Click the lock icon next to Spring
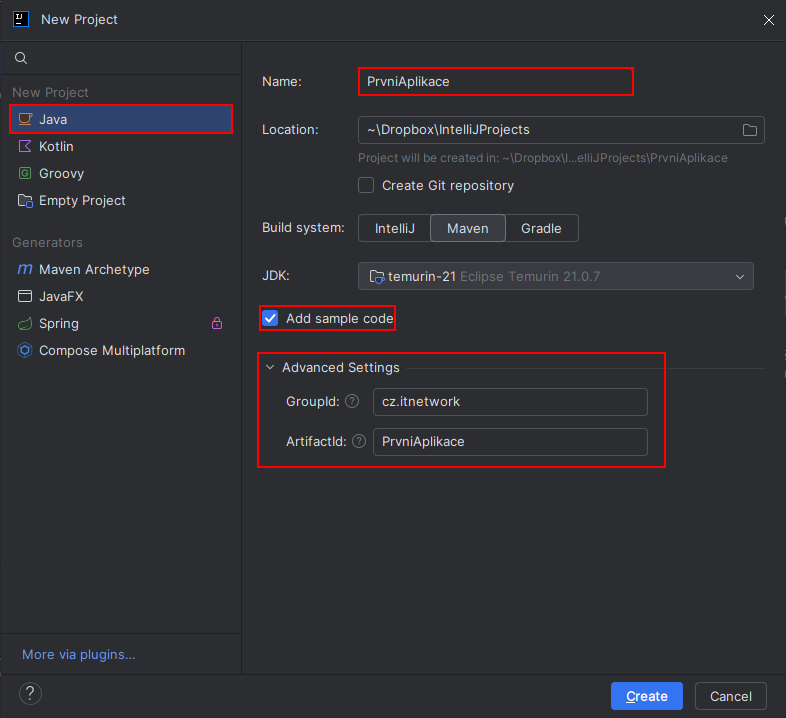Image resolution: width=786 pixels, height=718 pixels. click(x=217, y=323)
